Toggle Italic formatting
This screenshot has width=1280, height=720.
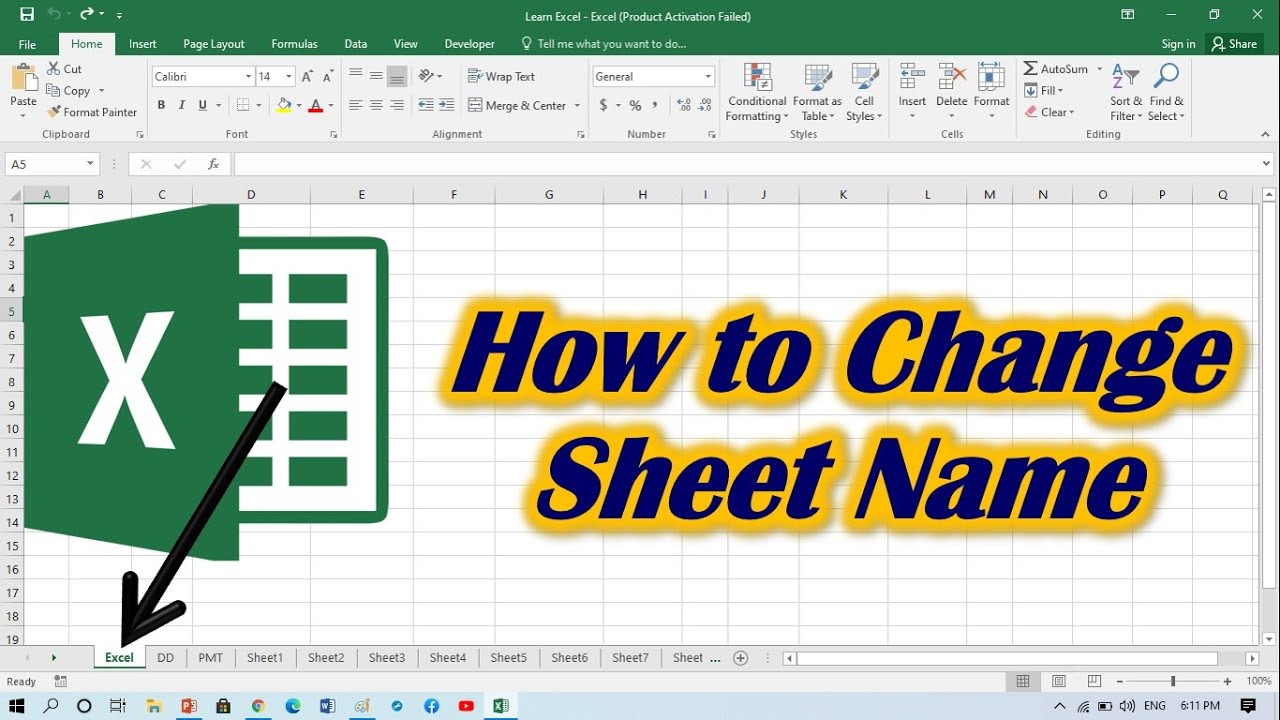tap(182, 105)
